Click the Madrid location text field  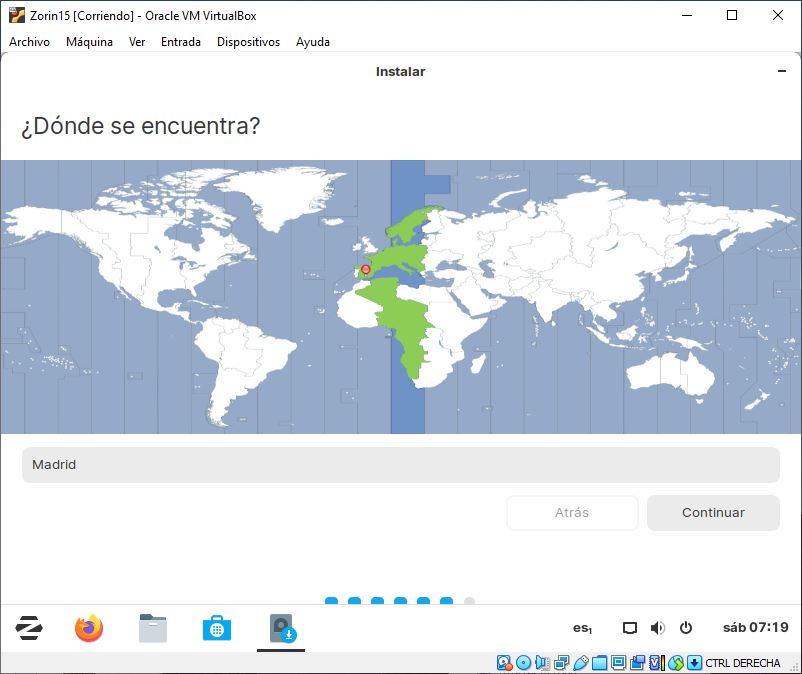coord(400,465)
